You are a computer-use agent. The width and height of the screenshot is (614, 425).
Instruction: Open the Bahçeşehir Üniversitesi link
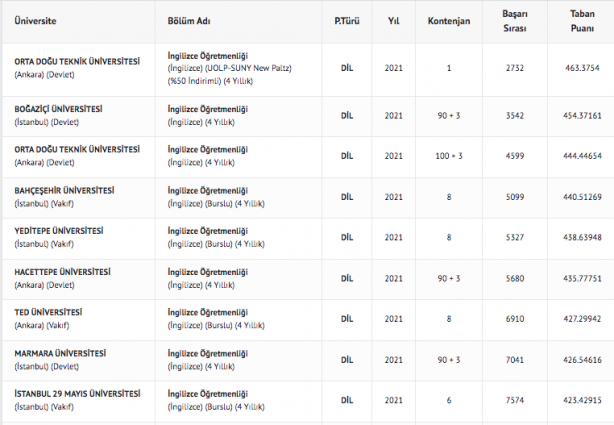[x=64, y=190]
